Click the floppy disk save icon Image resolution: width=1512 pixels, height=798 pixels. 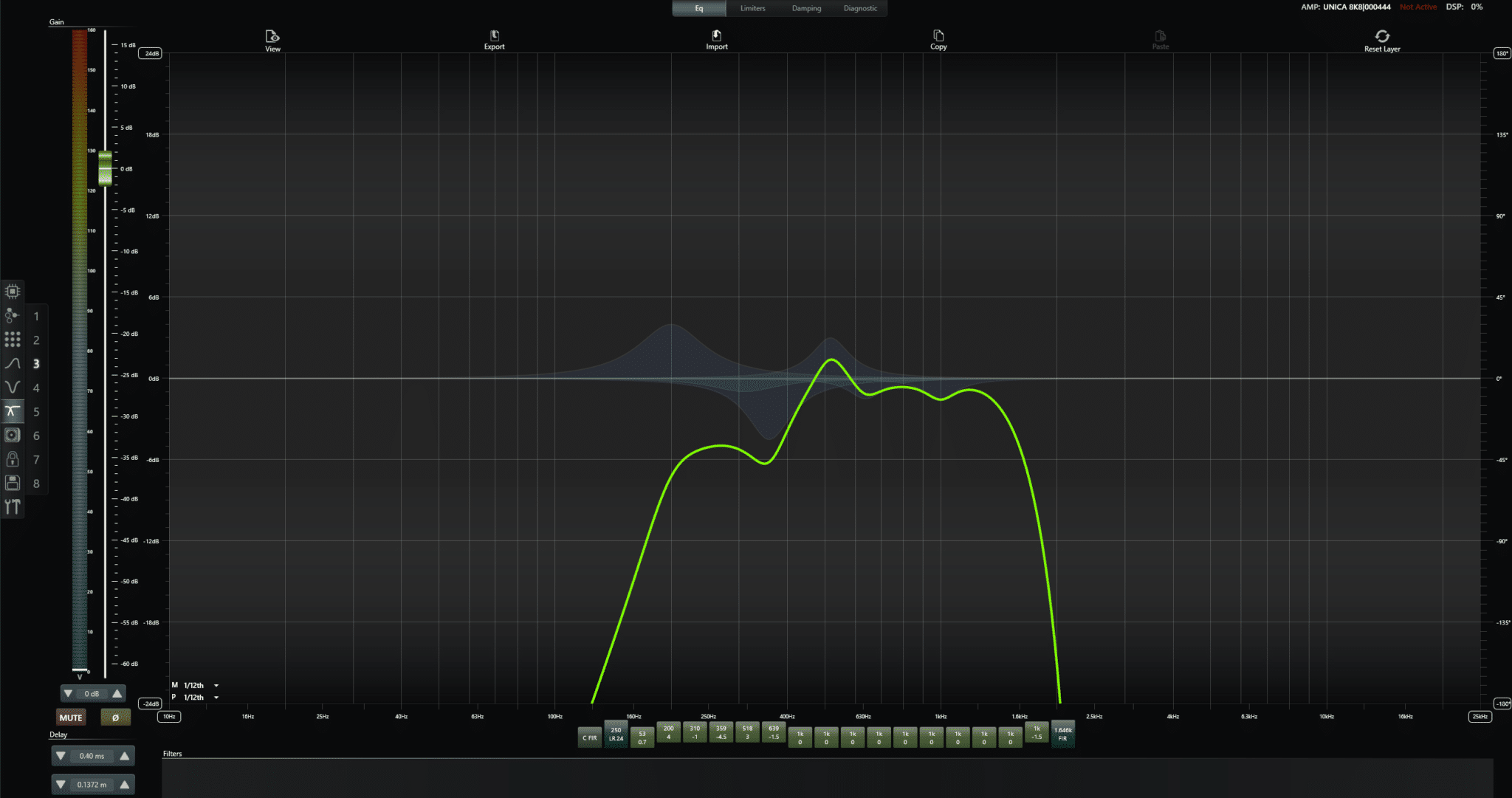(13, 483)
